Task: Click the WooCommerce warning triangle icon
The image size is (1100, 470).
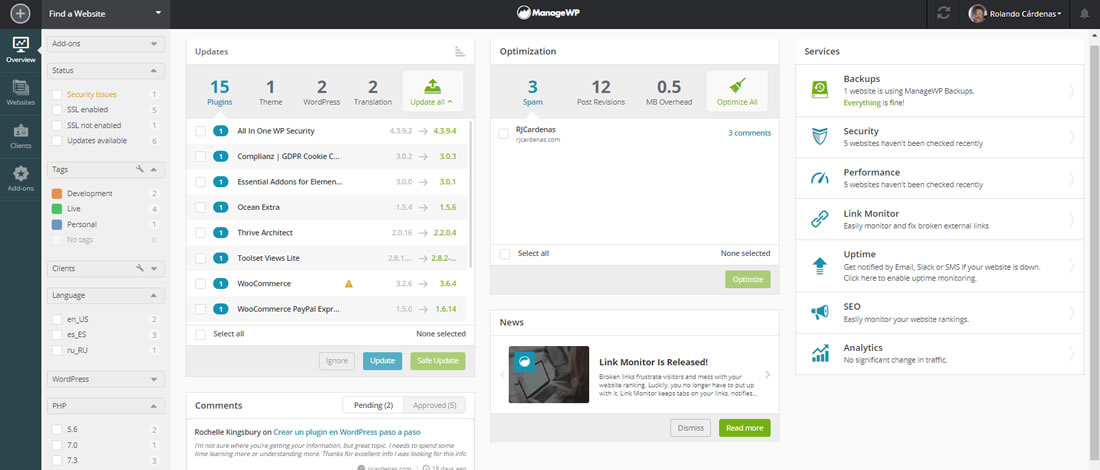Action: pos(349,284)
